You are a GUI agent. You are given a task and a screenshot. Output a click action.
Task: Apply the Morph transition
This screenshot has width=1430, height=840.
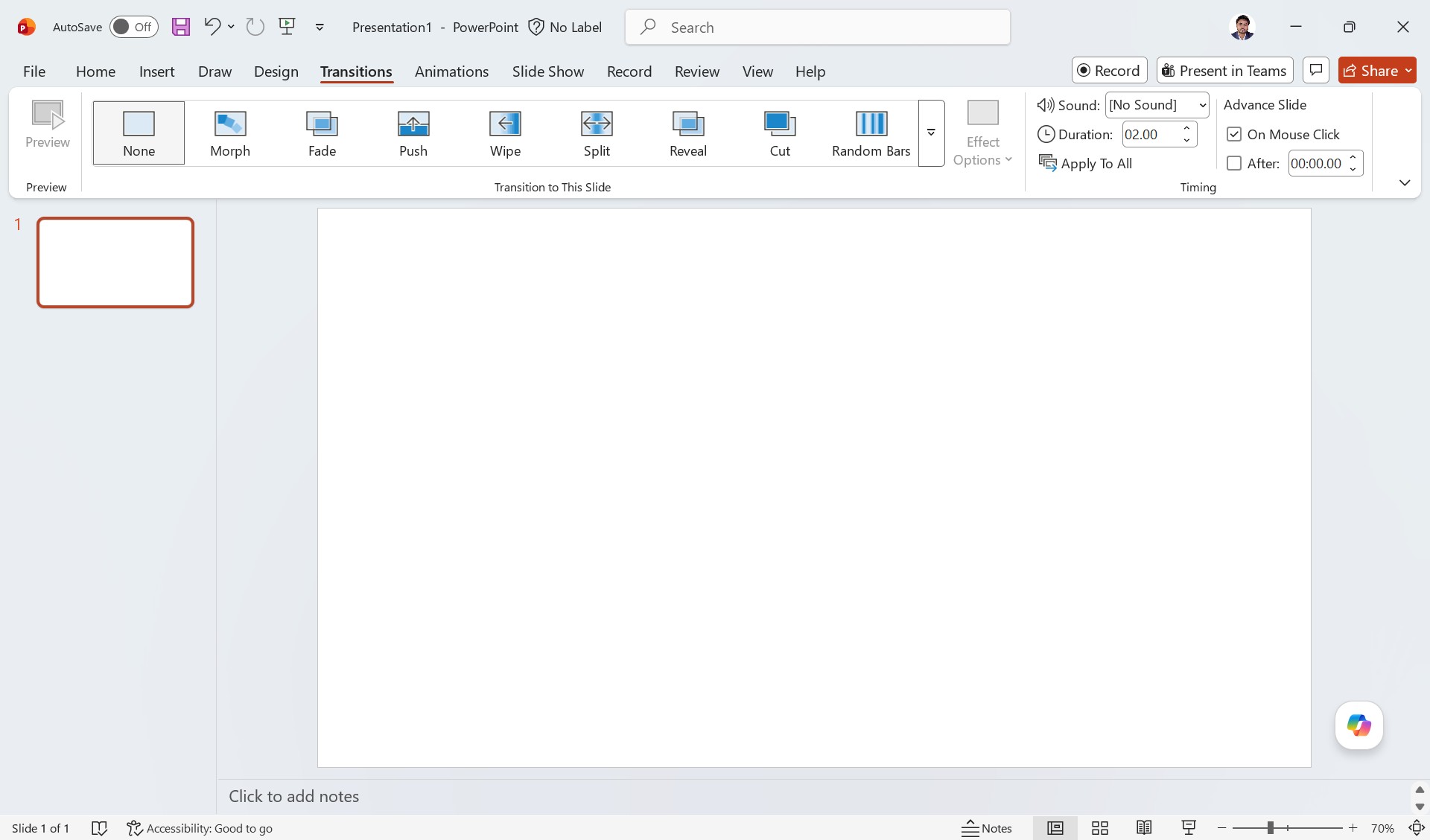[230, 133]
